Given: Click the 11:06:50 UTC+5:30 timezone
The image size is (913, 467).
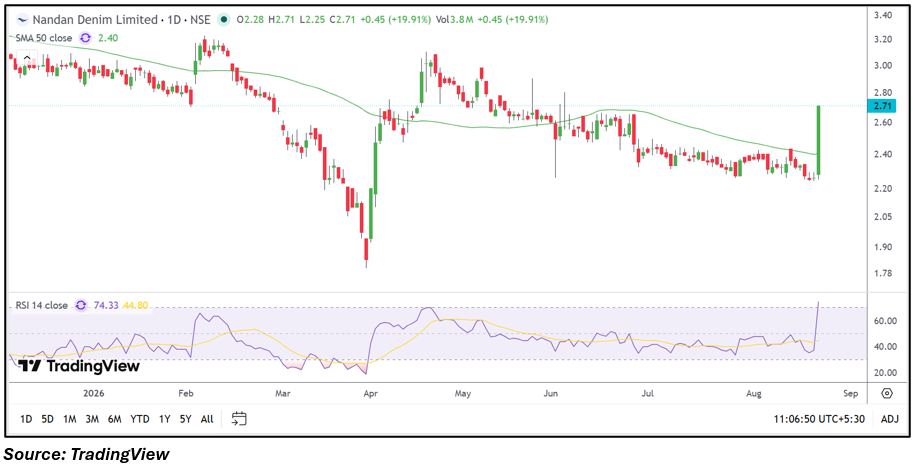Looking at the screenshot, I should [818, 419].
